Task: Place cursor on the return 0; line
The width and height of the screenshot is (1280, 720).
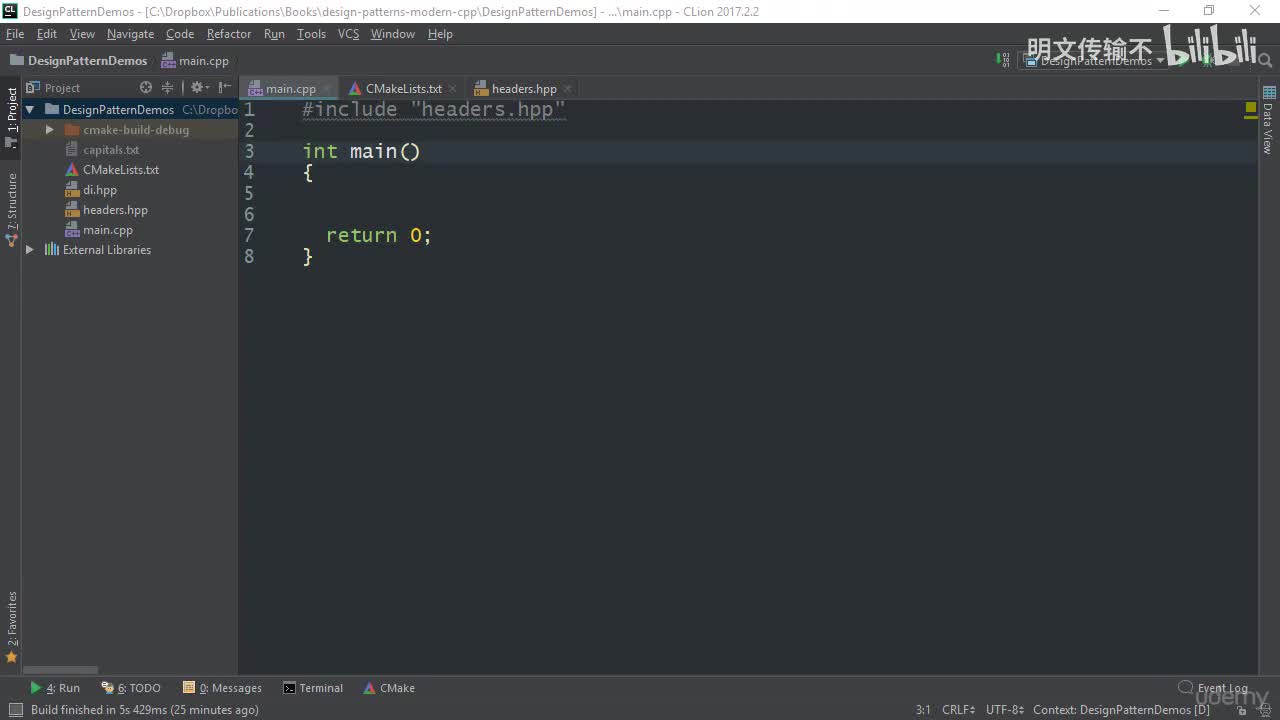Action: point(378,236)
